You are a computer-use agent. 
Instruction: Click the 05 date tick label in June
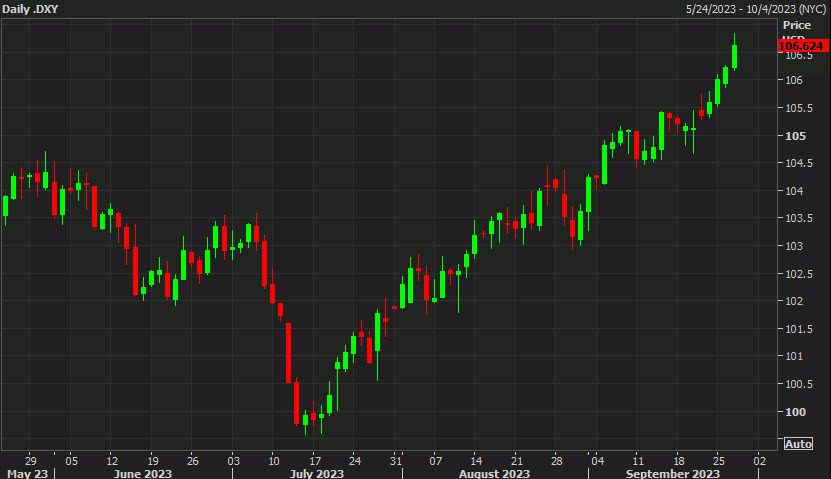click(x=71, y=460)
